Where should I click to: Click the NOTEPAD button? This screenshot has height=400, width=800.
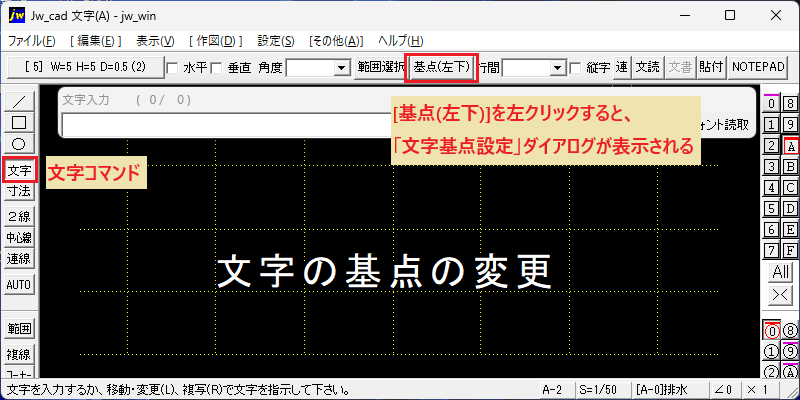[x=758, y=67]
